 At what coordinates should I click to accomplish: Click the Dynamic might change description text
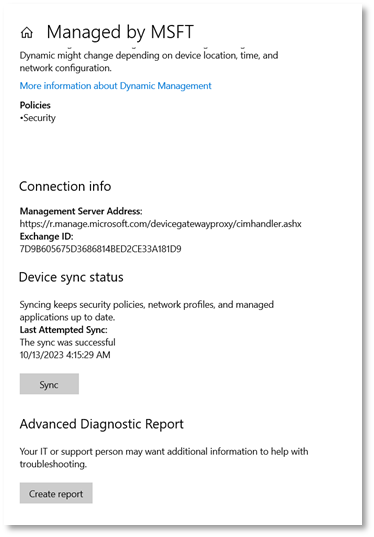[149, 62]
